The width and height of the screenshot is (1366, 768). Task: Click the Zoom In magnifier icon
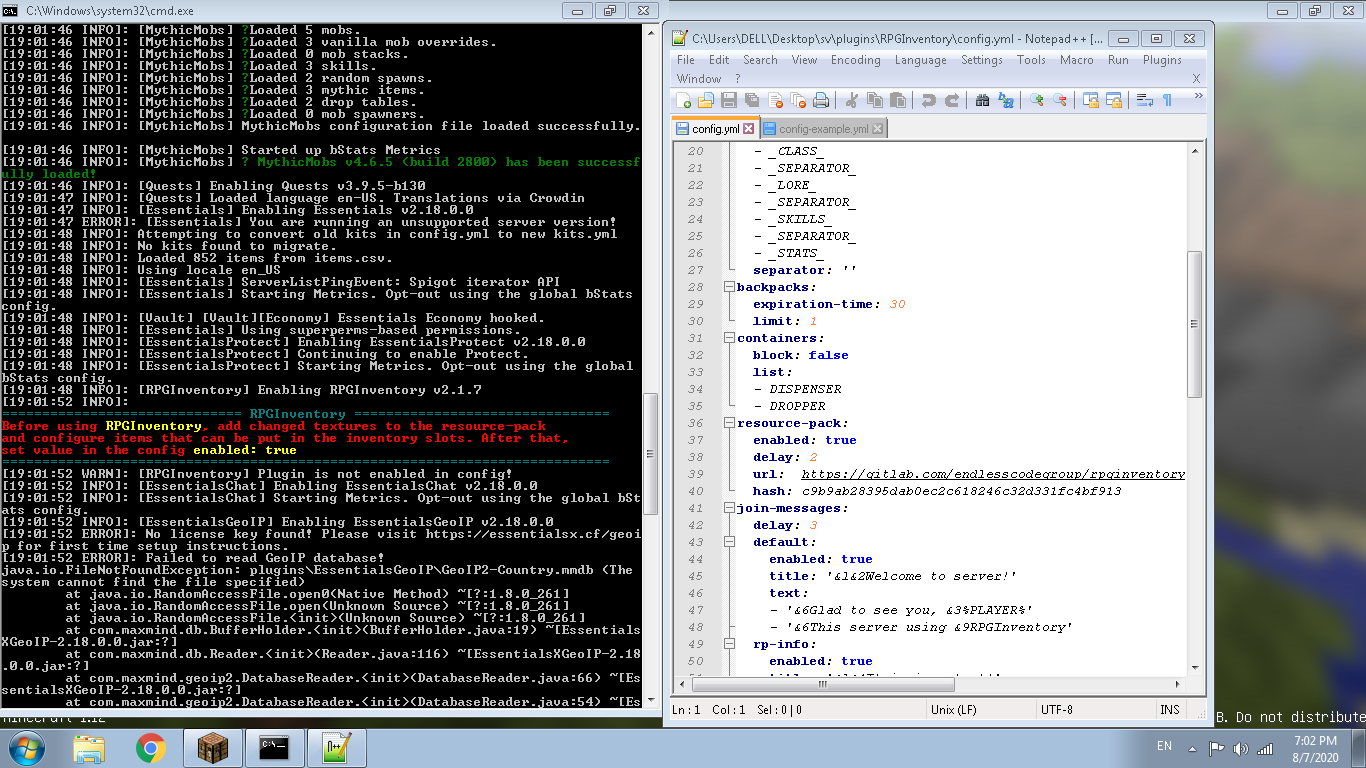click(x=1036, y=100)
